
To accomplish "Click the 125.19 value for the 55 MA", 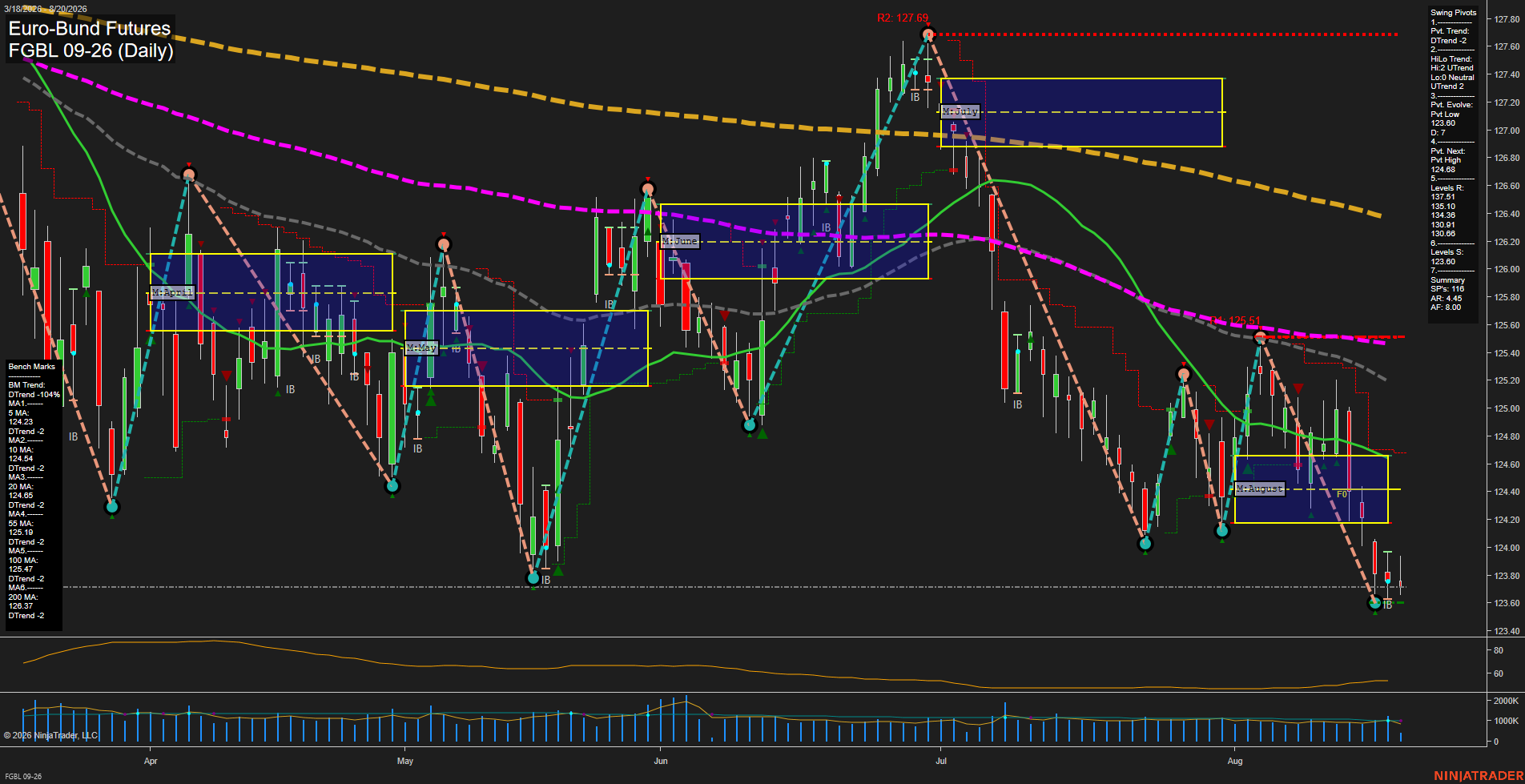I will coord(21,533).
